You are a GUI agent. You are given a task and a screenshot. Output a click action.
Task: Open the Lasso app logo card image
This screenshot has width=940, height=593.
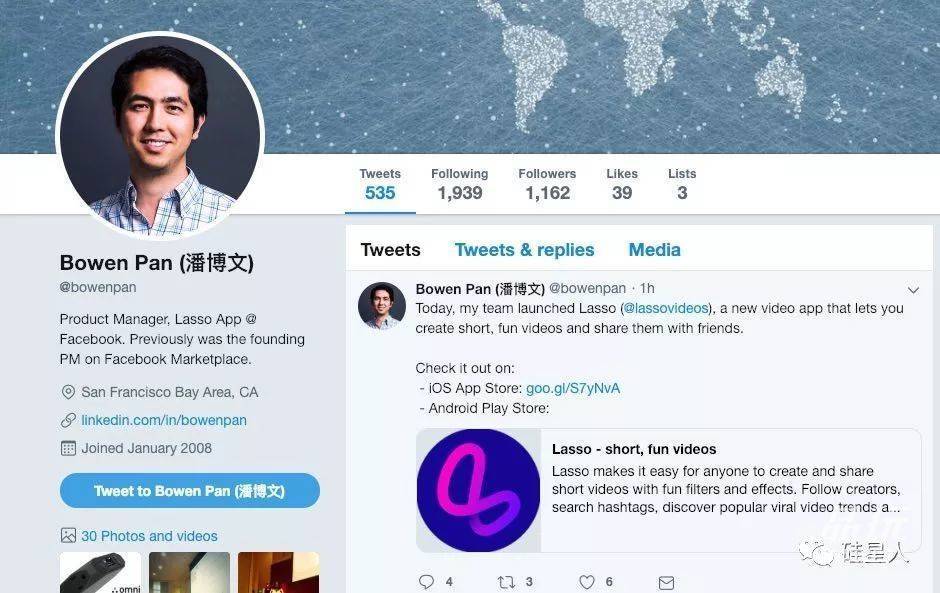(x=478, y=490)
